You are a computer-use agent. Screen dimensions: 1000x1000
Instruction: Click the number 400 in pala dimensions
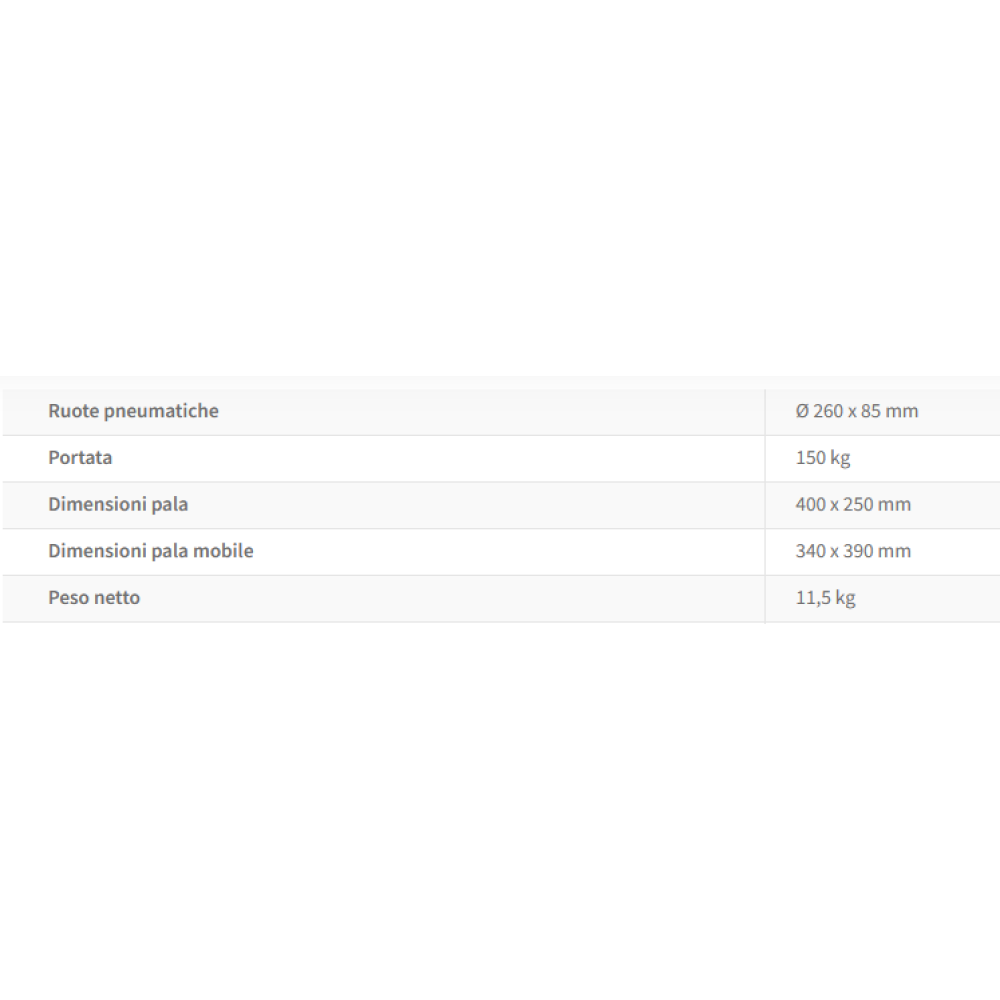pyautogui.click(x=810, y=504)
